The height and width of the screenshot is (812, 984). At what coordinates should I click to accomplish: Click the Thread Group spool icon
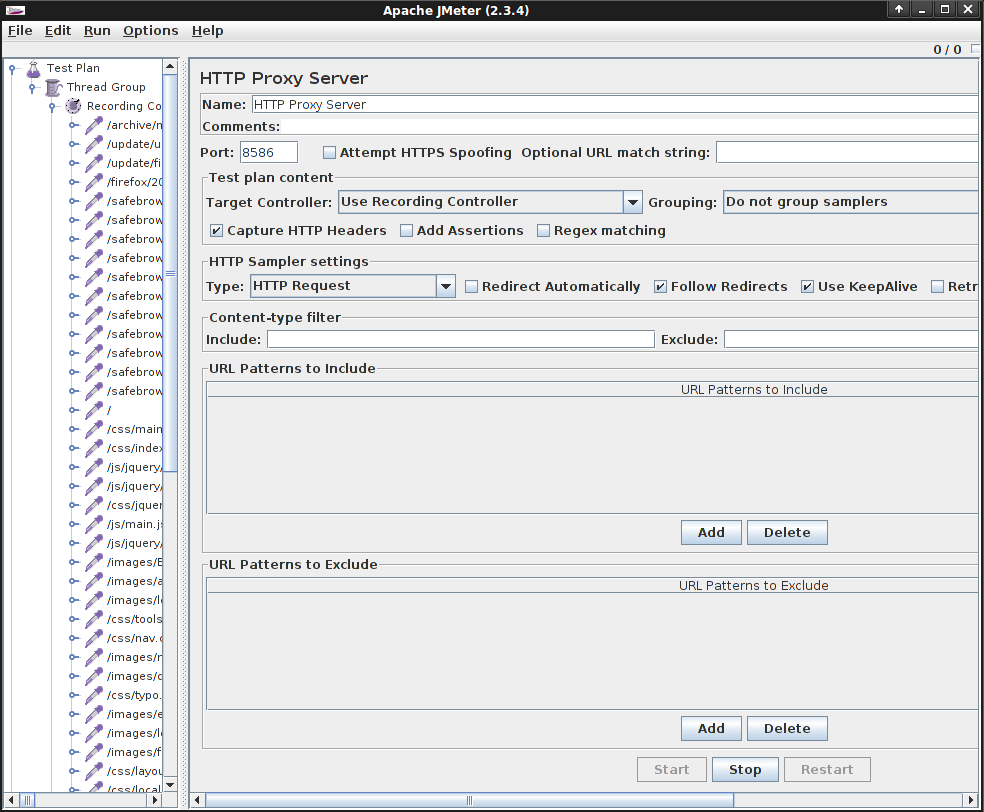tap(54, 87)
